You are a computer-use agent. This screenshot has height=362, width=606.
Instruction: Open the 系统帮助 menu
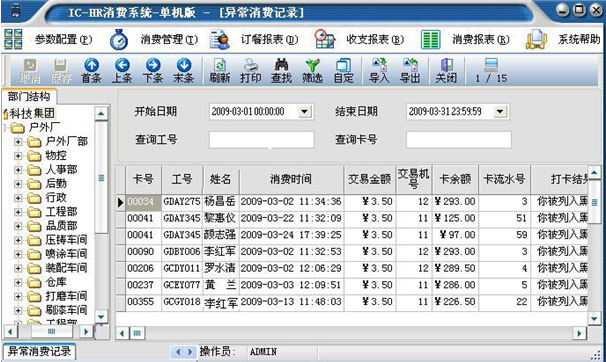point(579,39)
